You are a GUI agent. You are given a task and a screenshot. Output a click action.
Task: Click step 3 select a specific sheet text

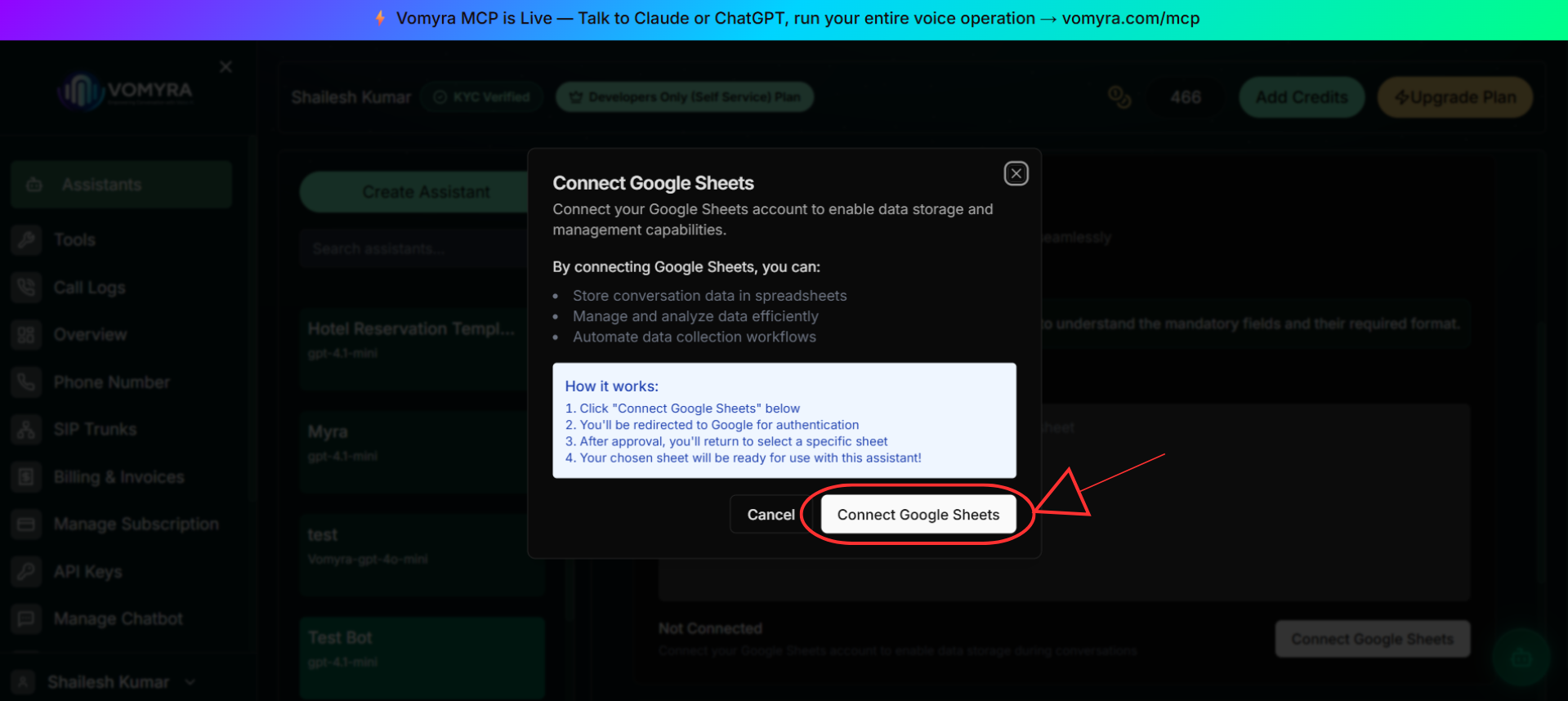726,441
